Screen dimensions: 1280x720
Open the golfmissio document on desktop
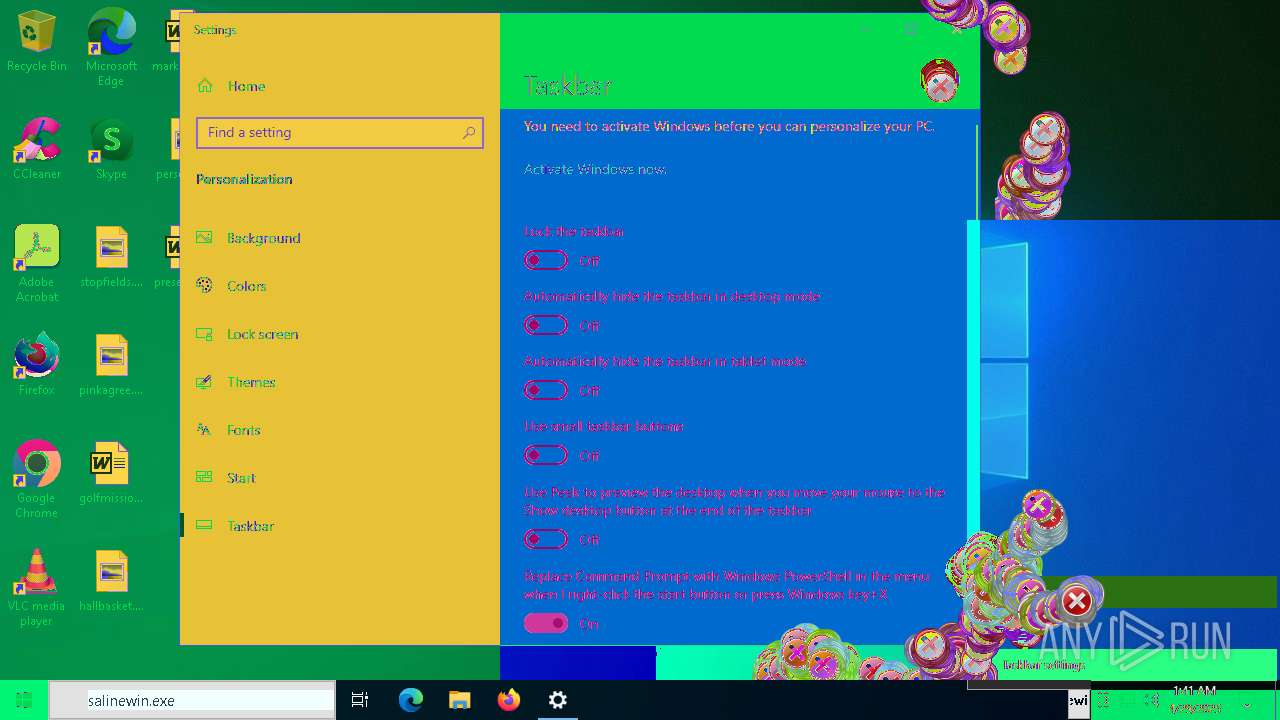(x=111, y=473)
